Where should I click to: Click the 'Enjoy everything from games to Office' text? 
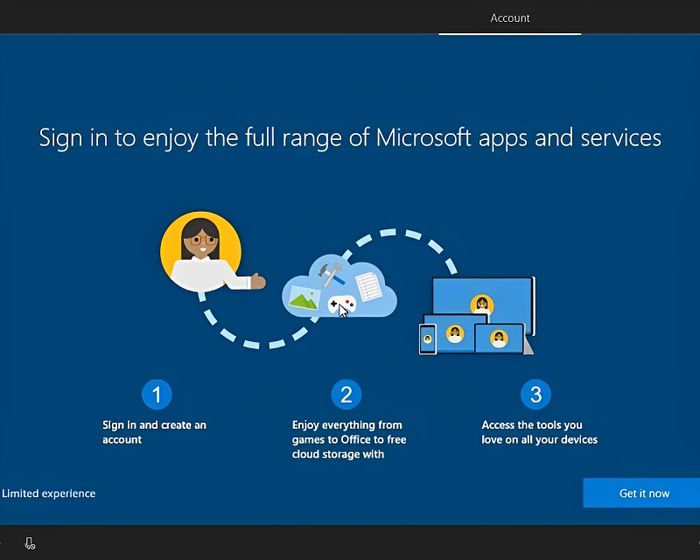(349, 439)
